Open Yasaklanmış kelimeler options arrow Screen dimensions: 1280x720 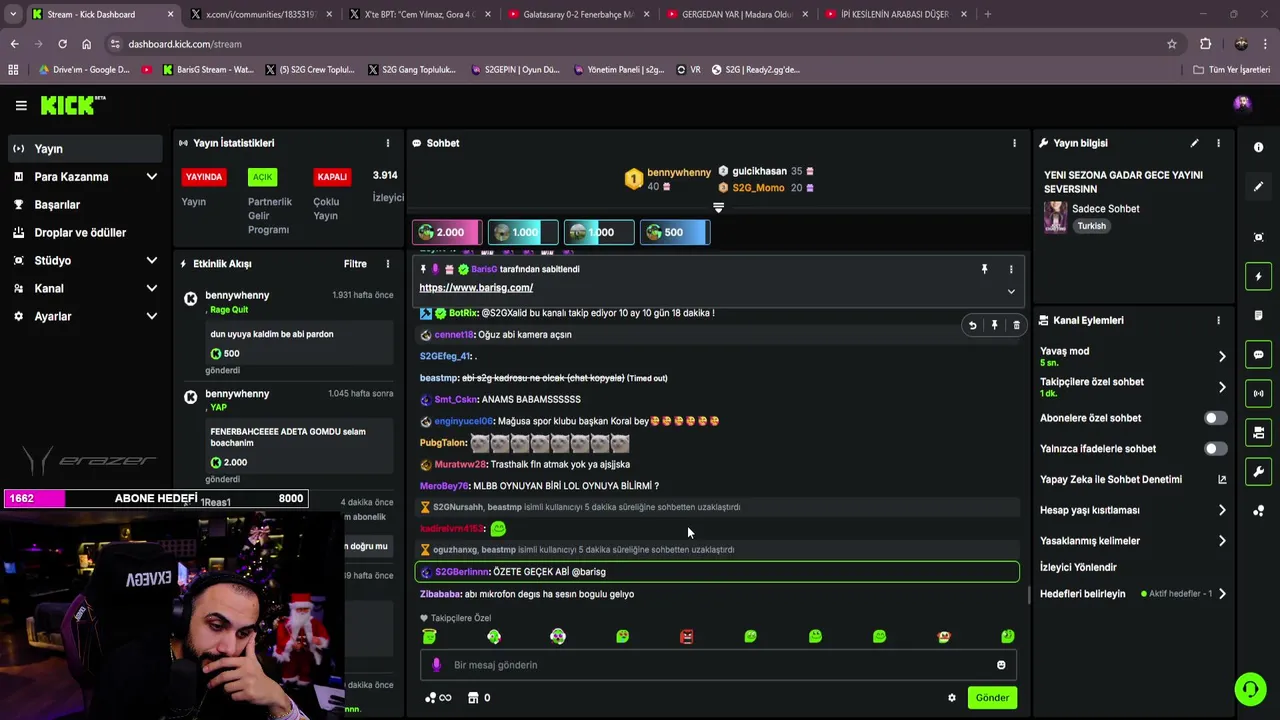1222,541
